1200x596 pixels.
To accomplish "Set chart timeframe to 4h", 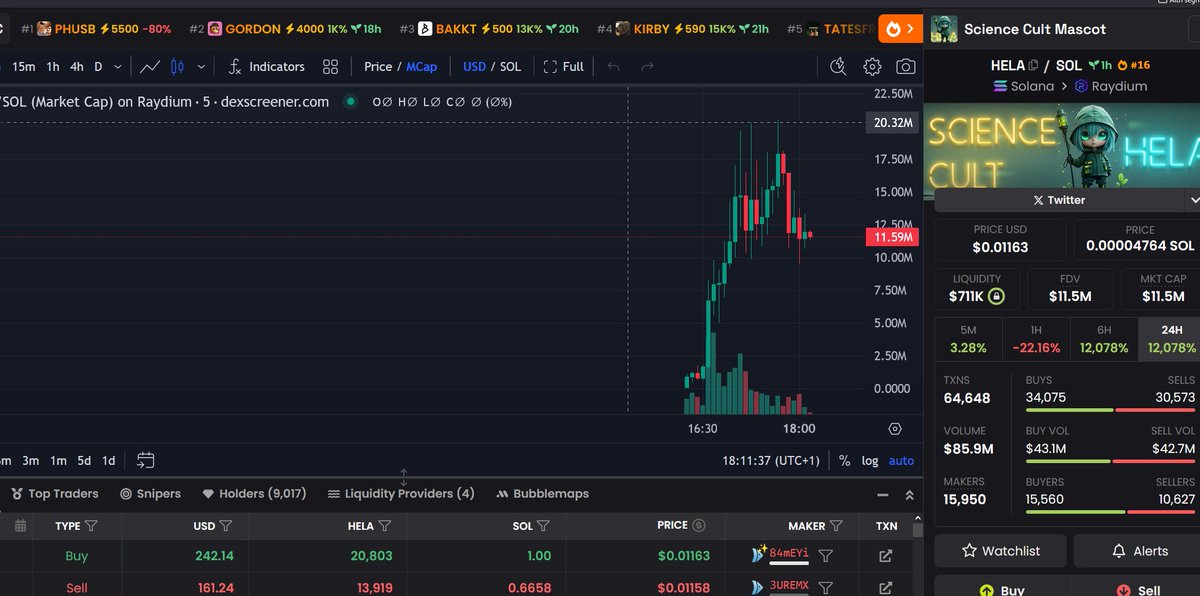I will tap(77, 67).
